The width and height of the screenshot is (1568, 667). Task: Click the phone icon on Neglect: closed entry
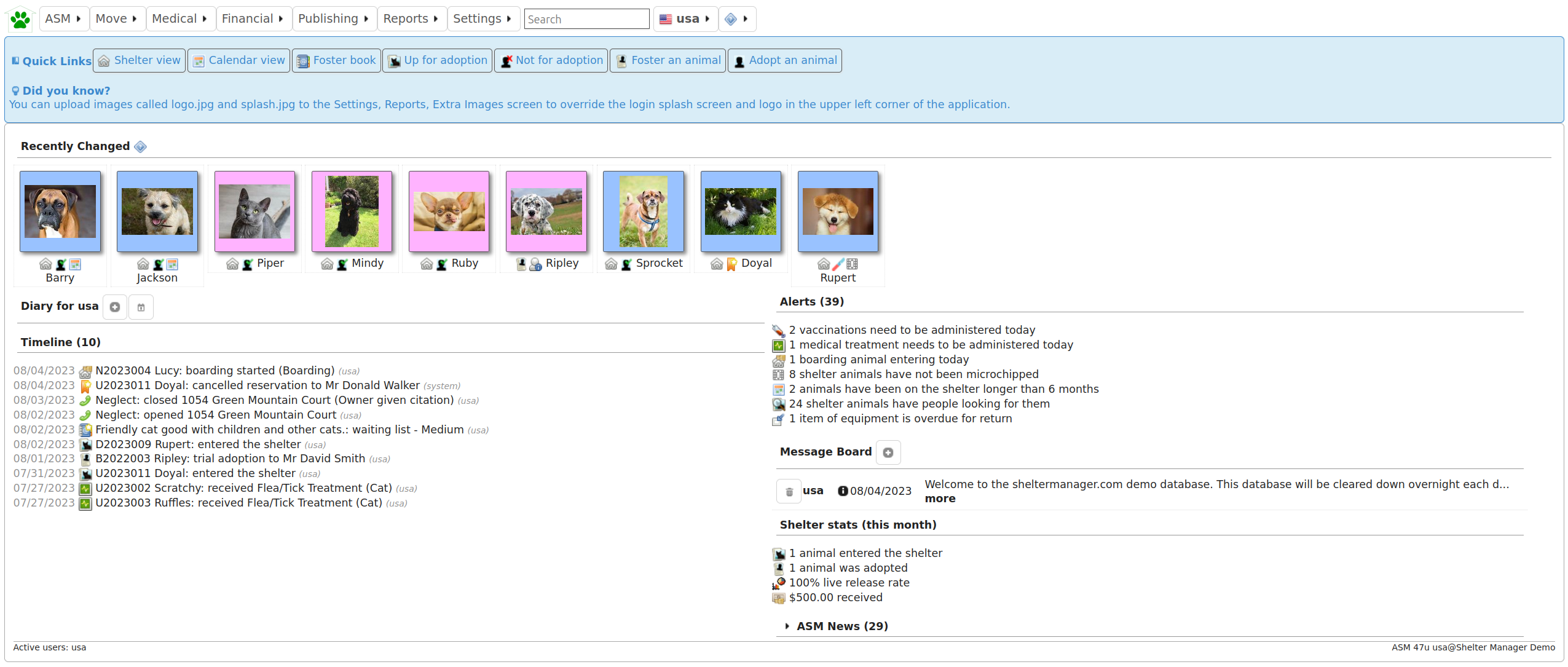[85, 401]
